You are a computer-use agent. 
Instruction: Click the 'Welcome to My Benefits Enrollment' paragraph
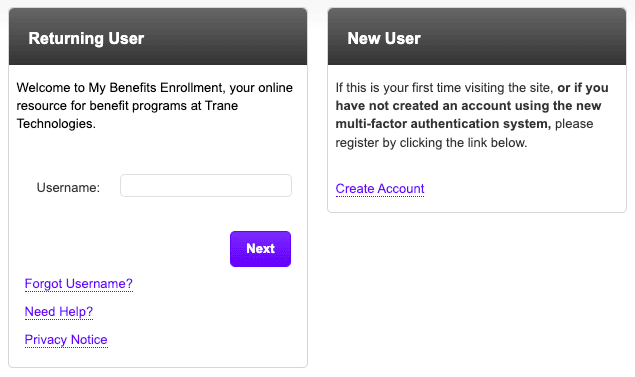(x=154, y=105)
